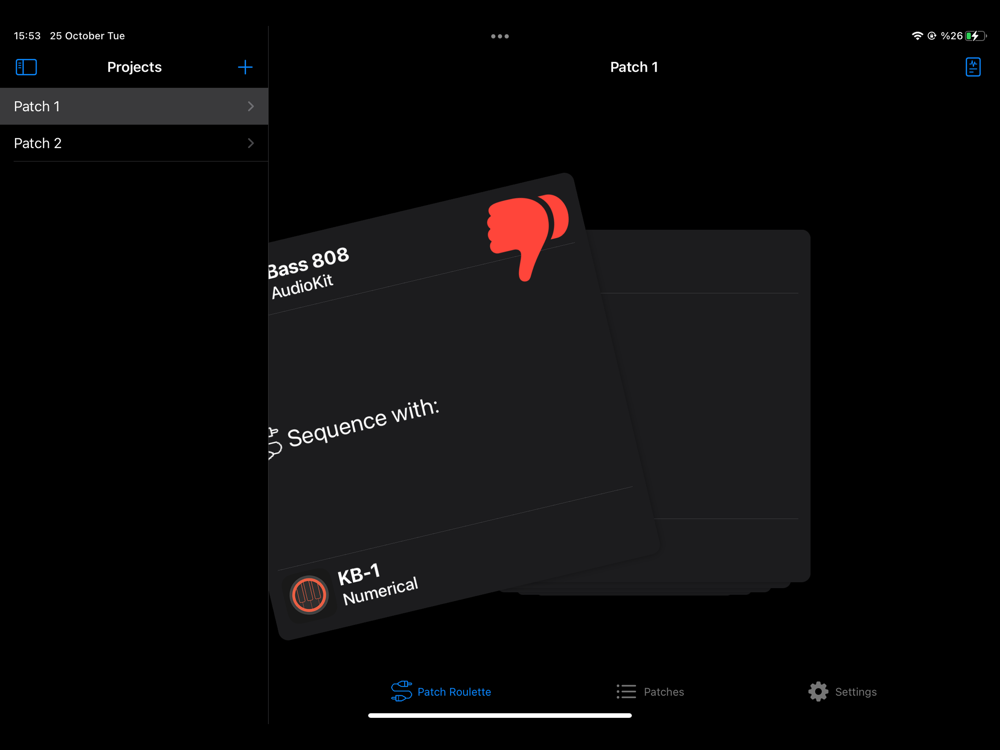The height and width of the screenshot is (750, 1000).
Task: Expand Patch 2 row chevron
Action: tap(251, 143)
